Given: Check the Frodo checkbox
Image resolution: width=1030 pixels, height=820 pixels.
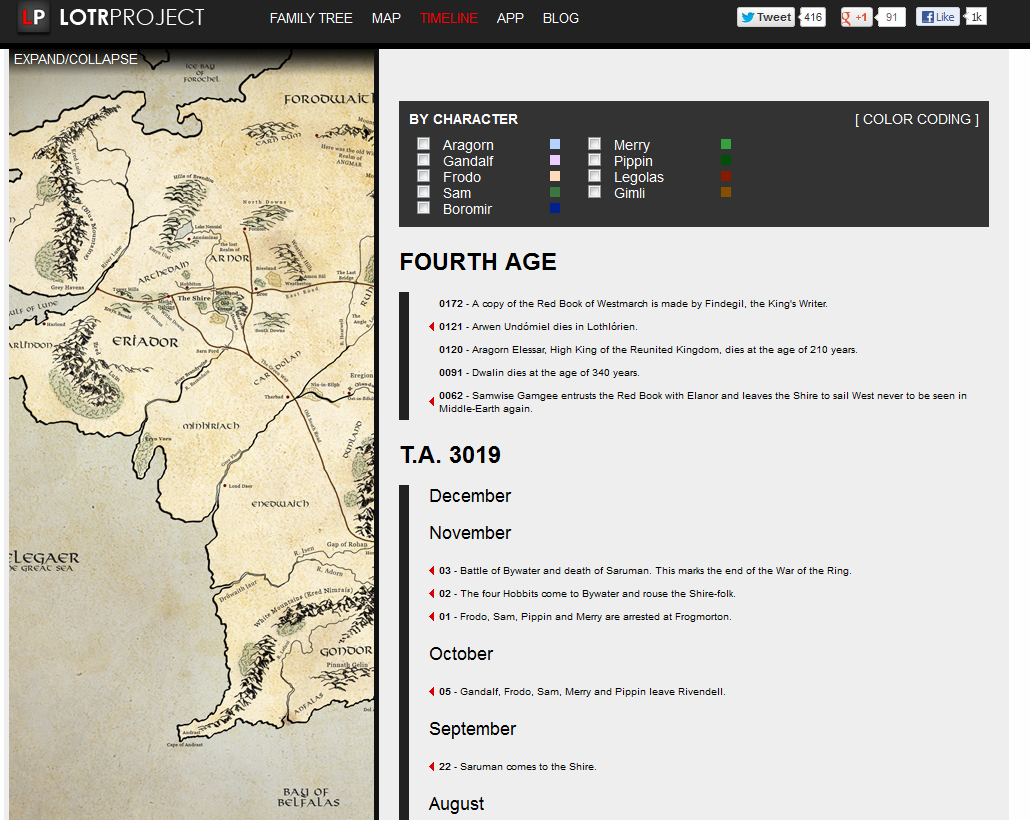Looking at the screenshot, I should pyautogui.click(x=423, y=175).
